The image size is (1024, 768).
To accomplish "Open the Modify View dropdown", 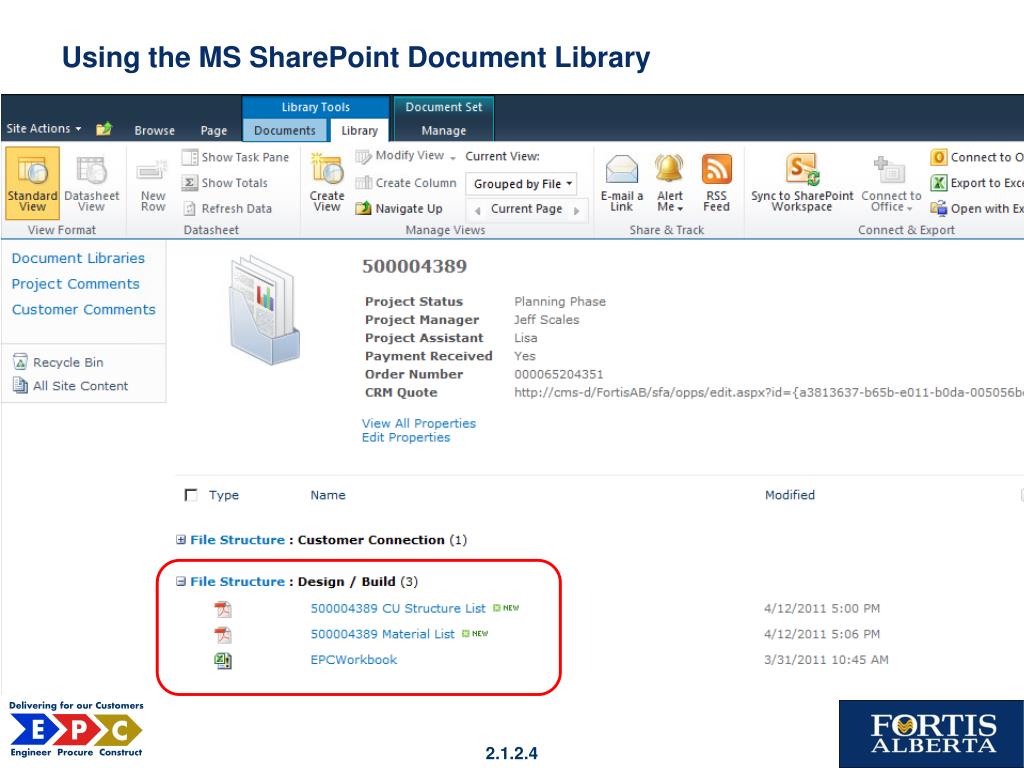I will click(406, 156).
